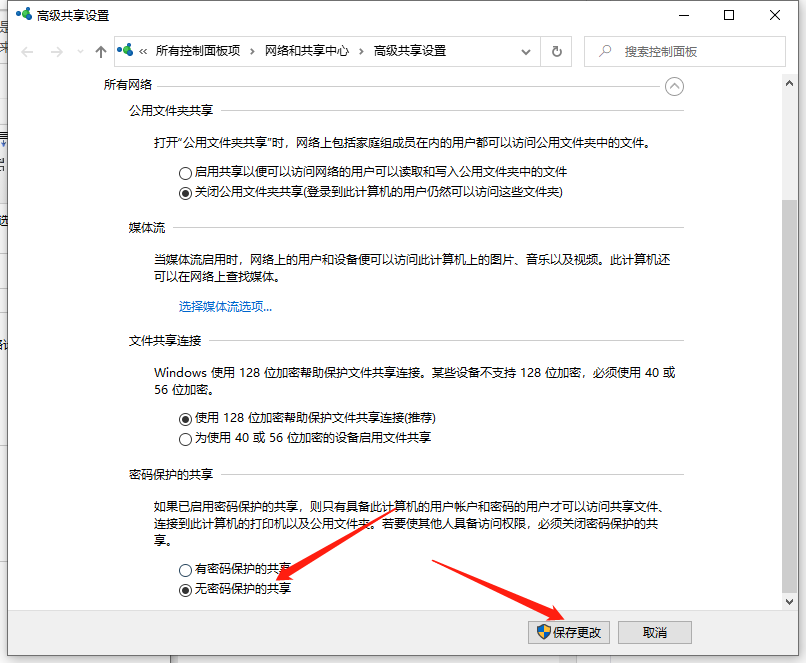Open 选择媒体流选项 link

click(x=225, y=307)
